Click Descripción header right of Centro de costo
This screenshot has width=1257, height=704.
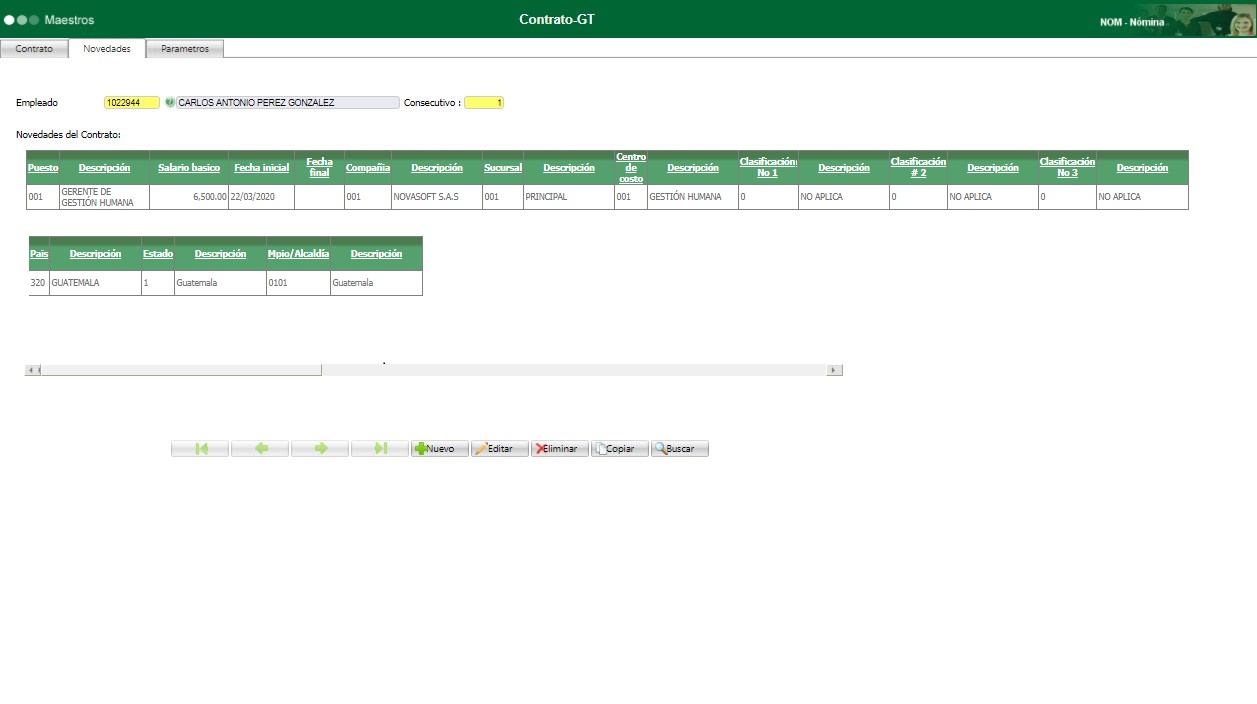coord(693,168)
